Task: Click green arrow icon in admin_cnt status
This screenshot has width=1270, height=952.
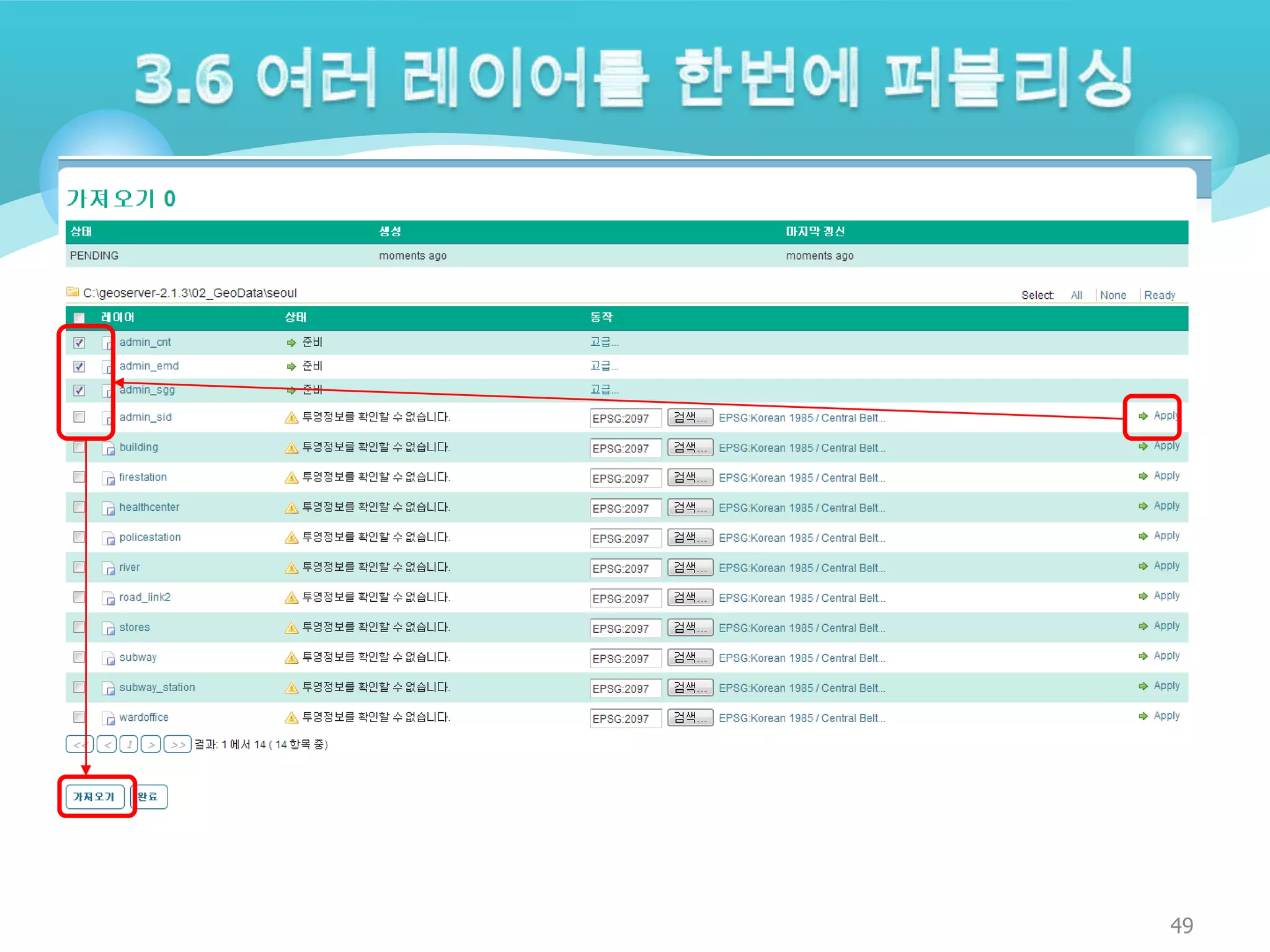Action: [x=291, y=343]
